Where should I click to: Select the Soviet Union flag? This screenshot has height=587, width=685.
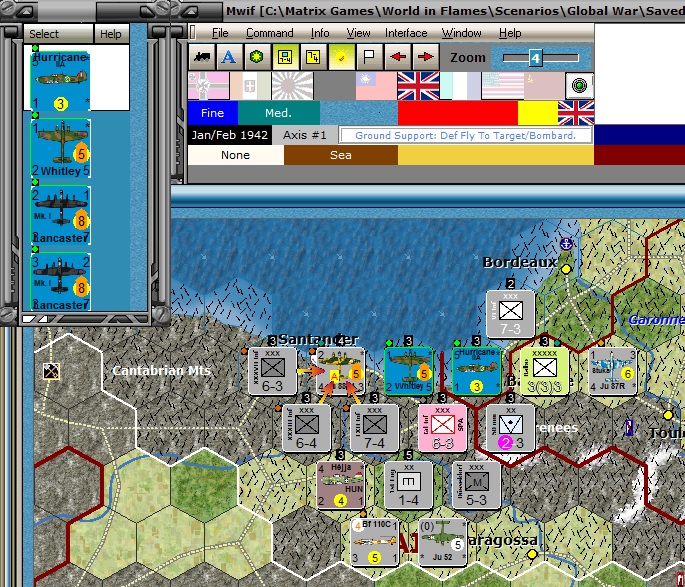point(544,86)
